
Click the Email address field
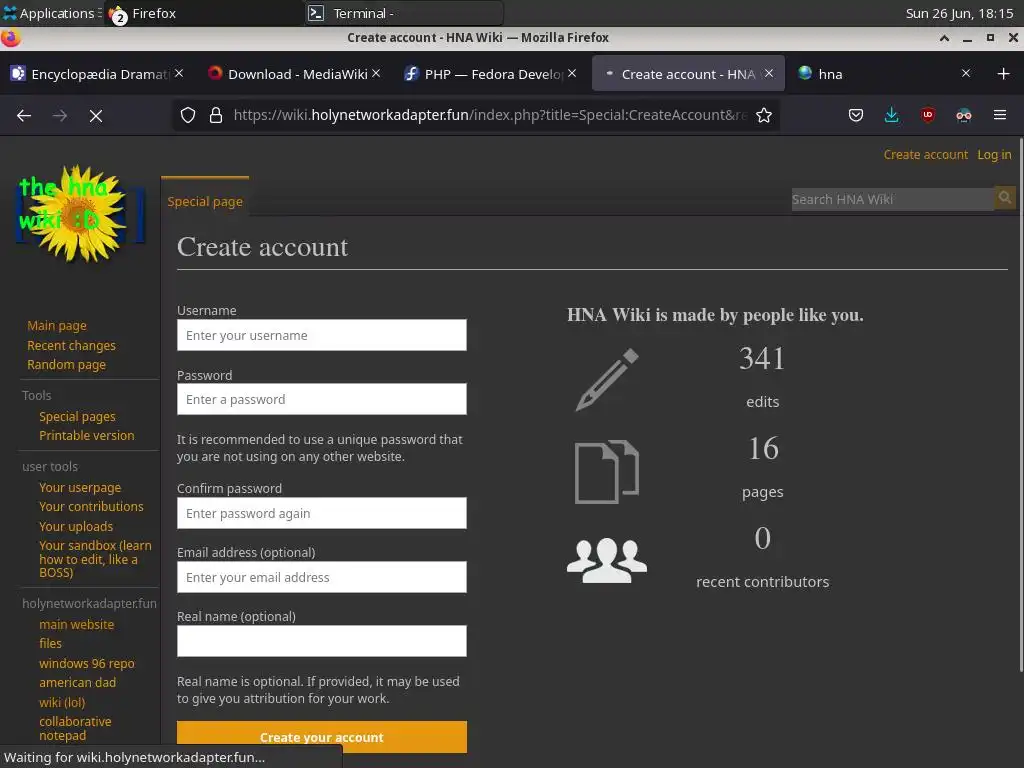322,577
